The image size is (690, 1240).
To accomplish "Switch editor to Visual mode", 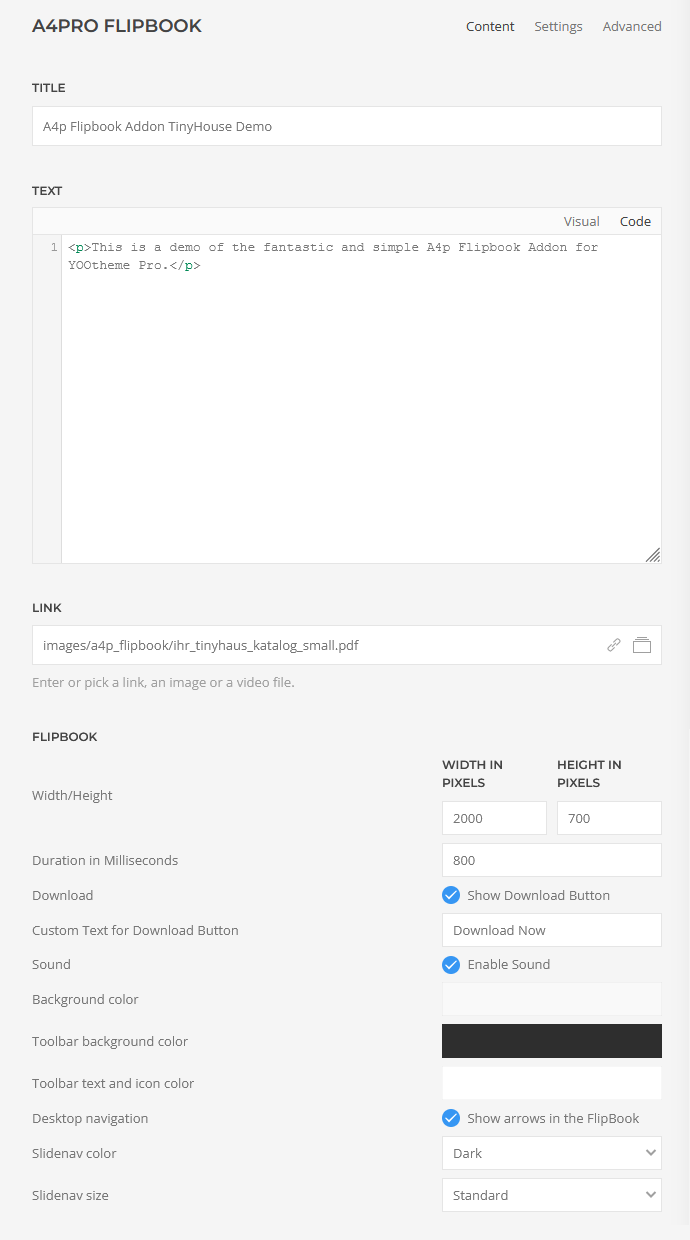I will [582, 221].
